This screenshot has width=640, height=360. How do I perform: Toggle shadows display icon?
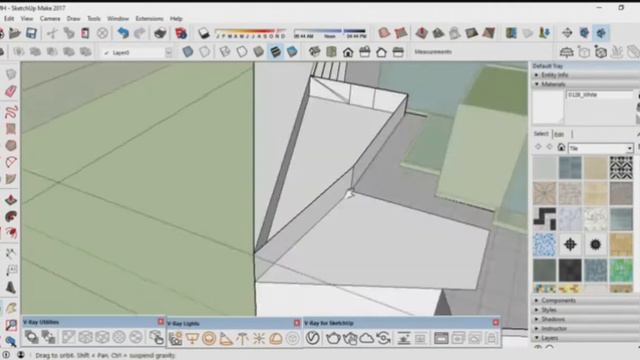point(203,33)
